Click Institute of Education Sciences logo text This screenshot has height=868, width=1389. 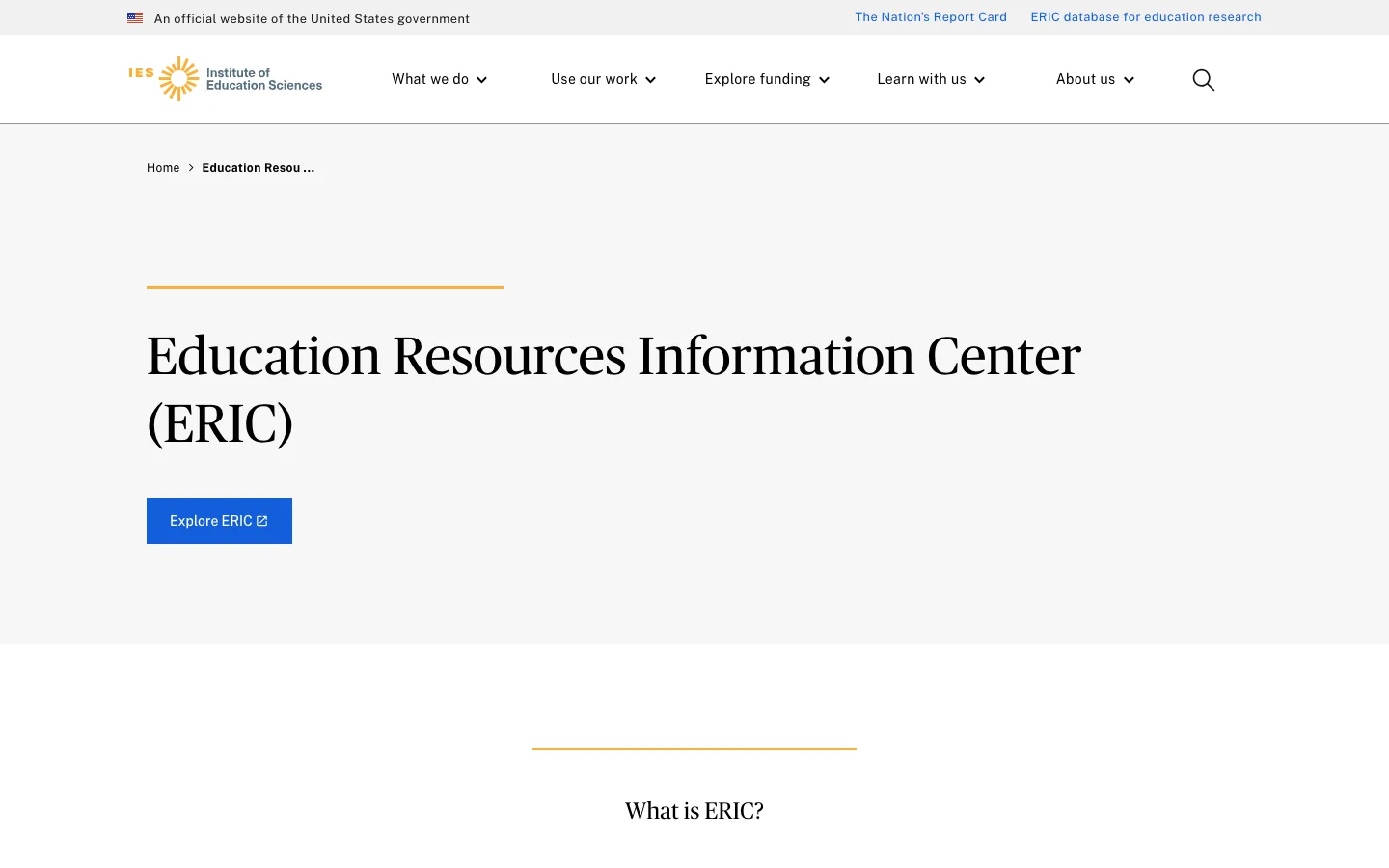pos(264,79)
